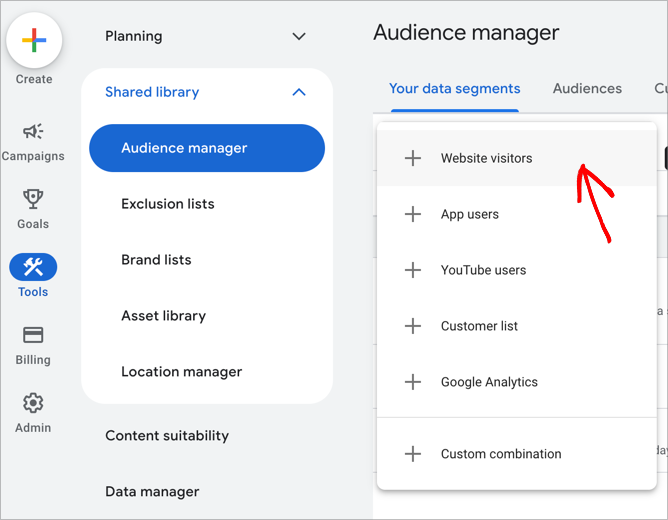
Task: Open Admin via the gear icon
Action: [33, 403]
